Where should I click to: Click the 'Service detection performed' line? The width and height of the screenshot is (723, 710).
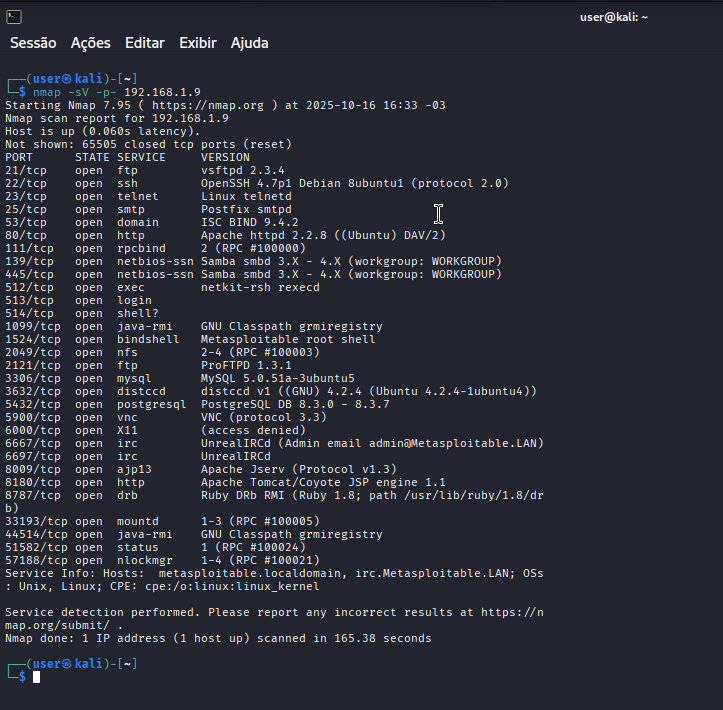tap(274, 619)
